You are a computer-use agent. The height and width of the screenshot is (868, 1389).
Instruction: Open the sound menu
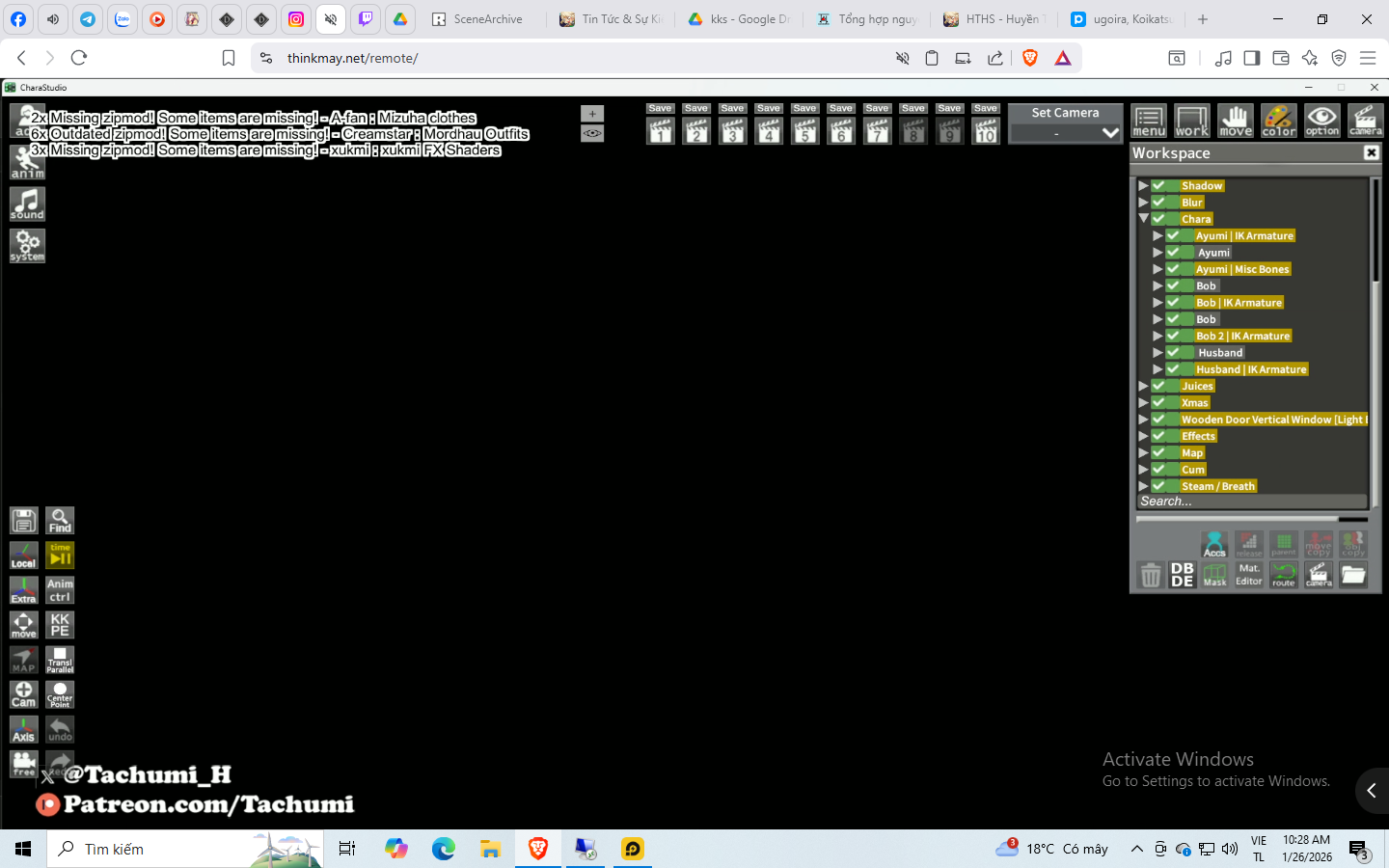tap(27, 203)
